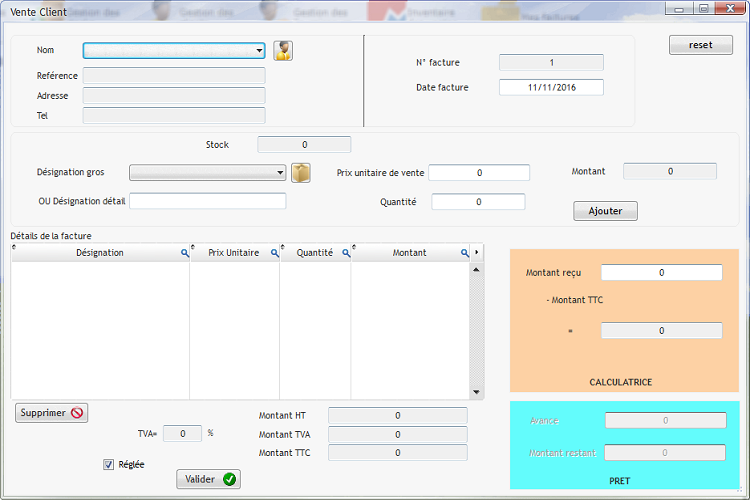Click the Montant reçu input field
Image resolution: width=750 pixels, height=500 pixels.
click(661, 273)
